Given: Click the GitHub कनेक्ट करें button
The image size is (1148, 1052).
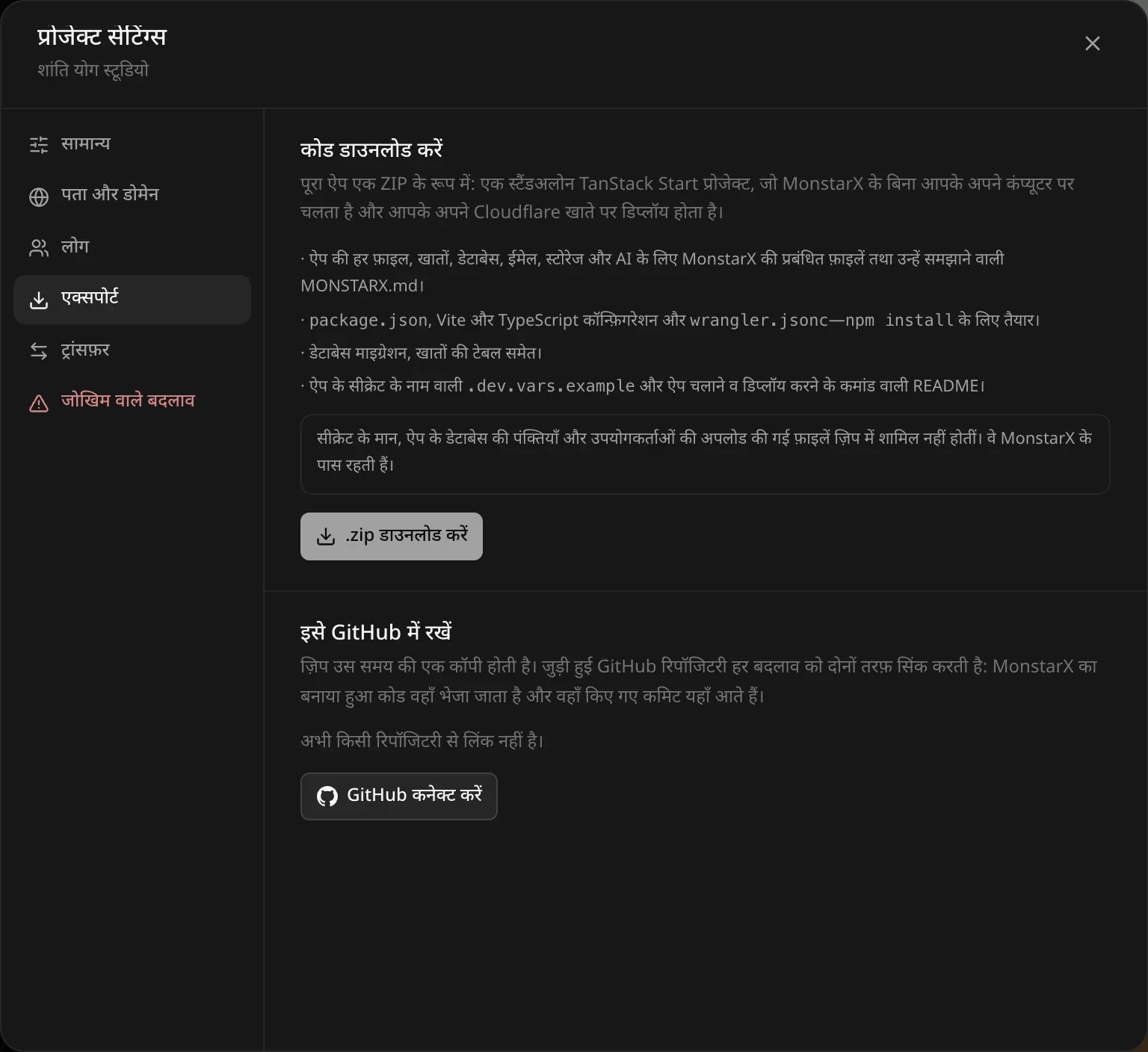Looking at the screenshot, I should click(x=399, y=796).
